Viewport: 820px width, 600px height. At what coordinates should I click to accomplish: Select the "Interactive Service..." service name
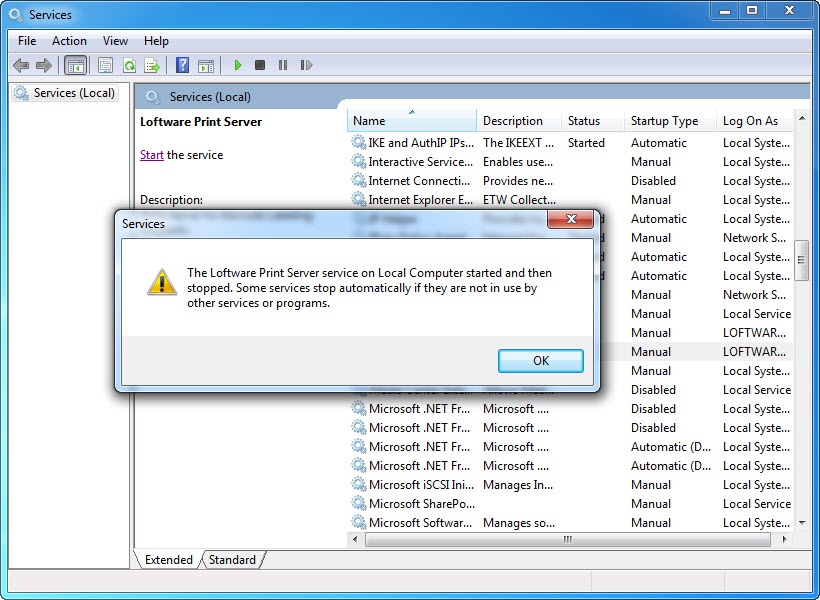(420, 162)
